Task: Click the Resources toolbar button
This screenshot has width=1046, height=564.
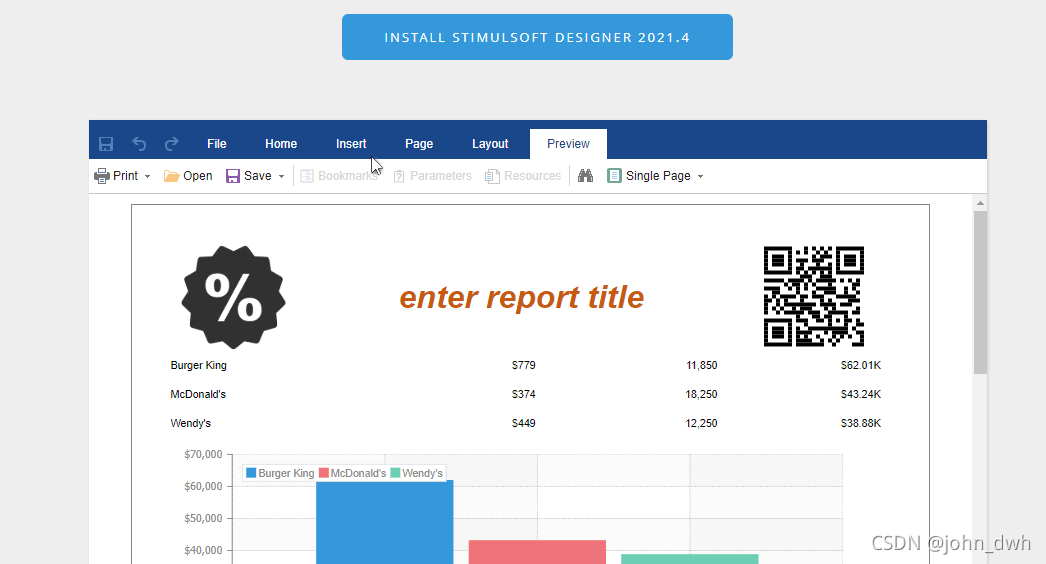Action: (523, 176)
